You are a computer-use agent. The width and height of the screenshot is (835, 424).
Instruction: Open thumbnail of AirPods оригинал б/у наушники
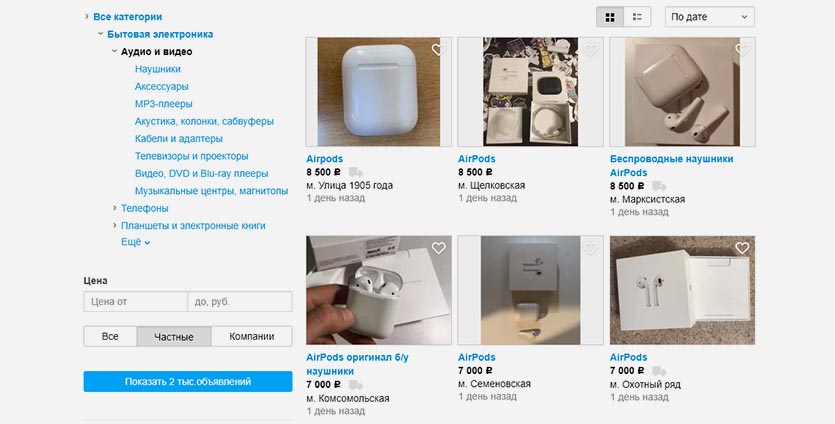(x=379, y=290)
